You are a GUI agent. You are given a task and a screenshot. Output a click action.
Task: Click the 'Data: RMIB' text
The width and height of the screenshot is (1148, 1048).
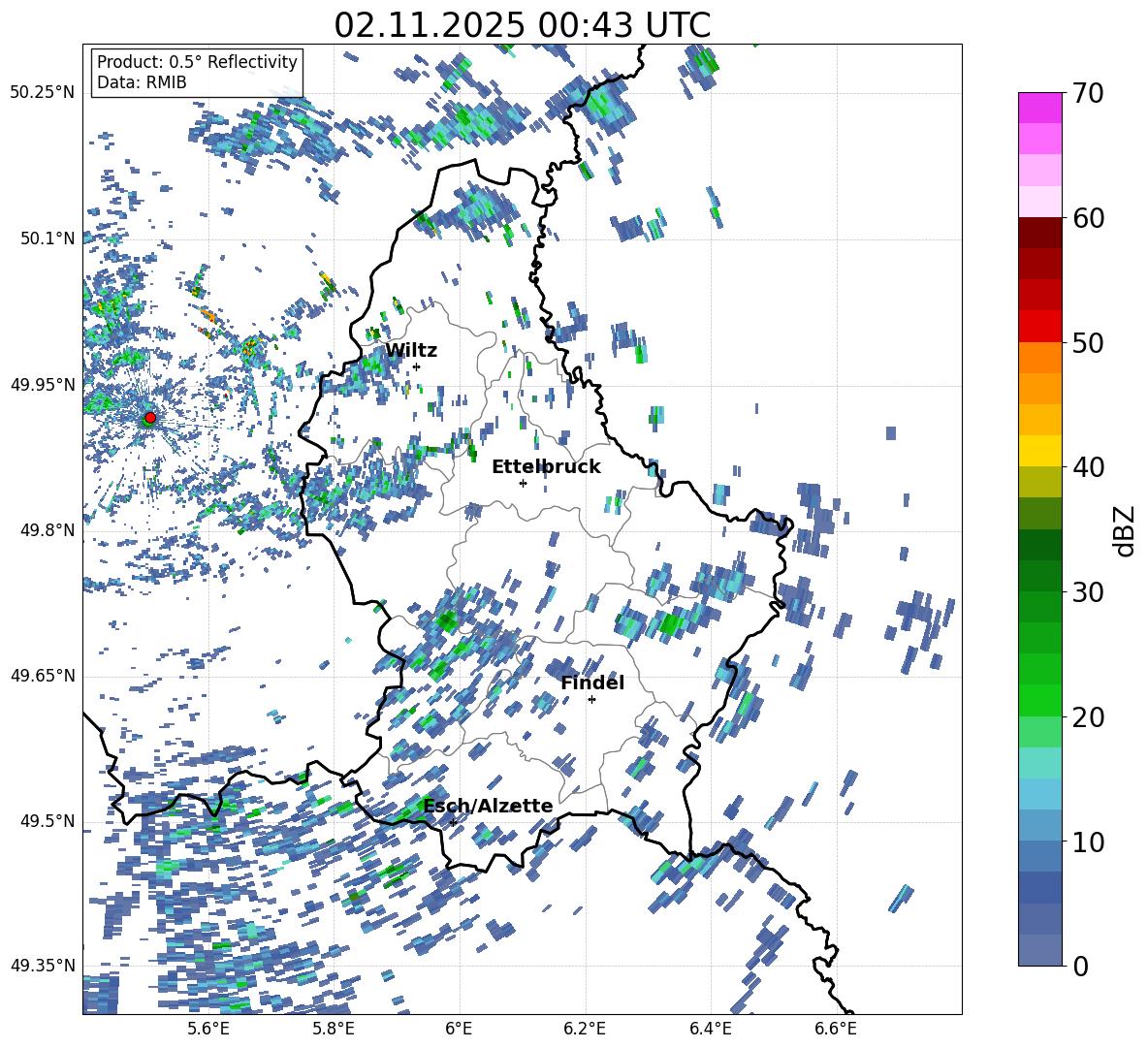[x=142, y=82]
